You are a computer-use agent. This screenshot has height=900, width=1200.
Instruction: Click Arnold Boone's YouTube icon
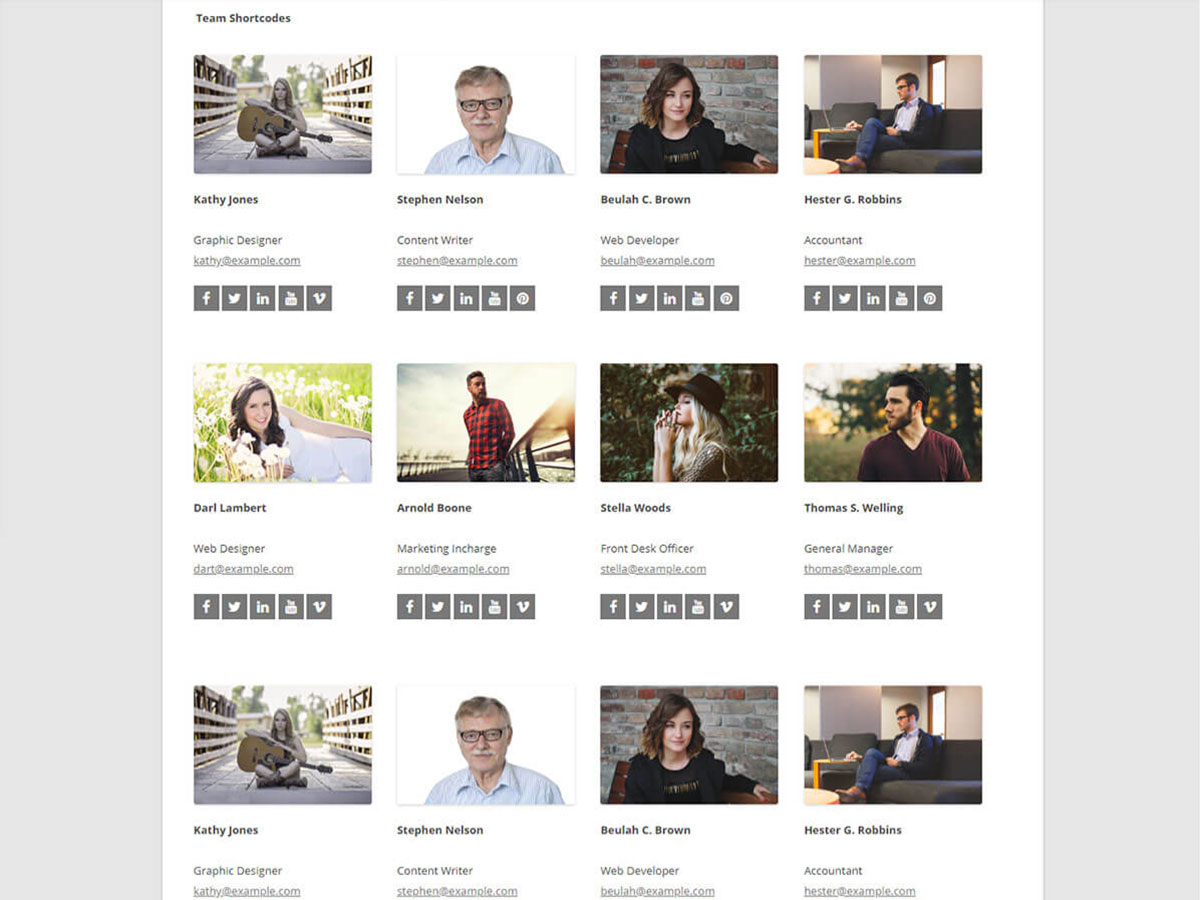494,607
